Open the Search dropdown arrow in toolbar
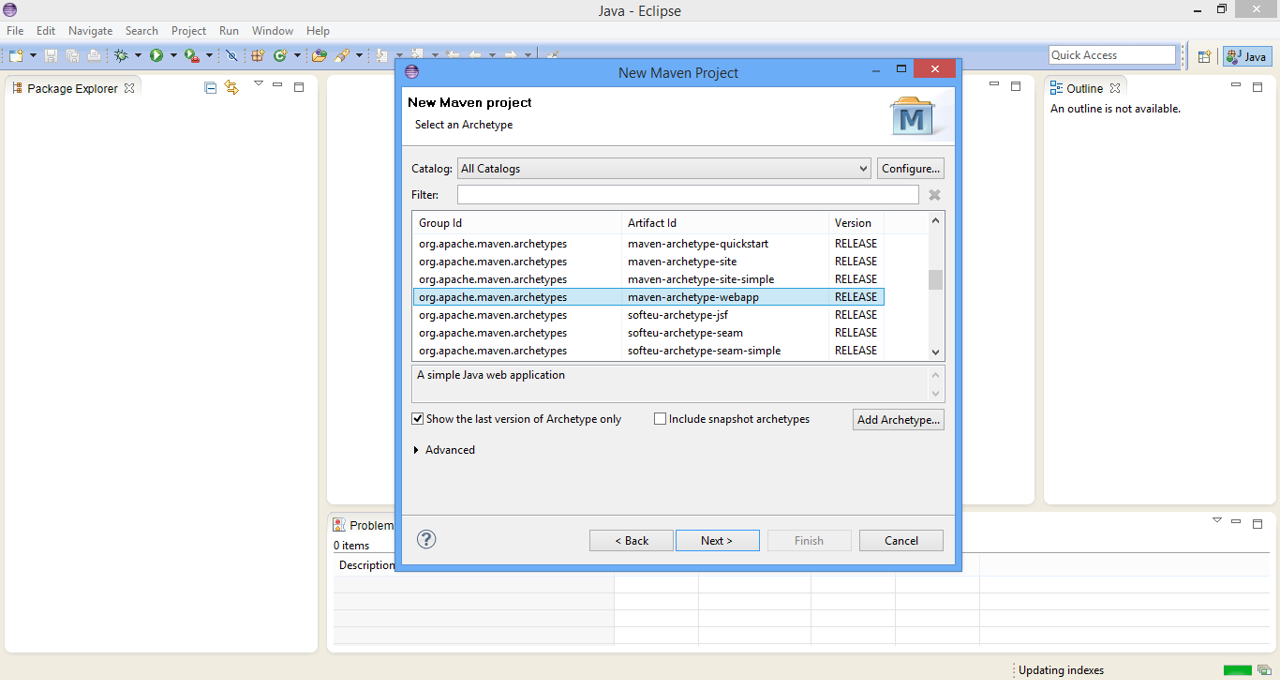This screenshot has height=680, width=1280. (359, 56)
